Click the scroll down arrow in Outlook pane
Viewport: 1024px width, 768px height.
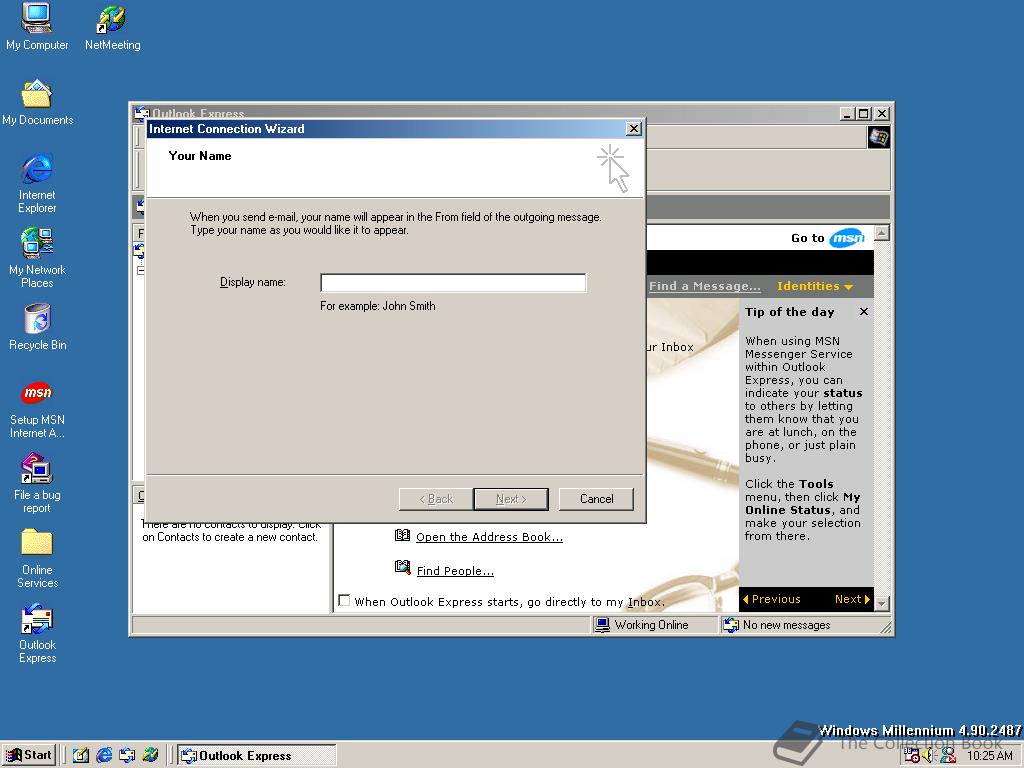[x=882, y=603]
